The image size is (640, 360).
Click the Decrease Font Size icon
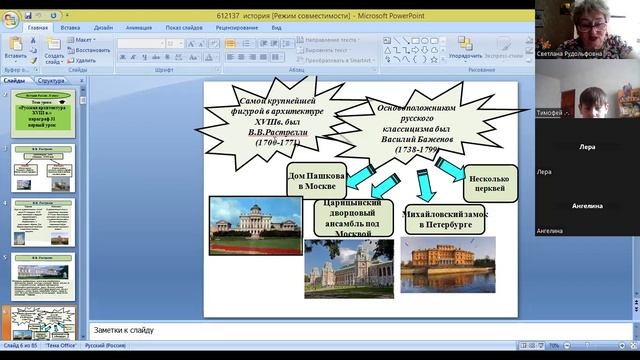[x=201, y=44]
